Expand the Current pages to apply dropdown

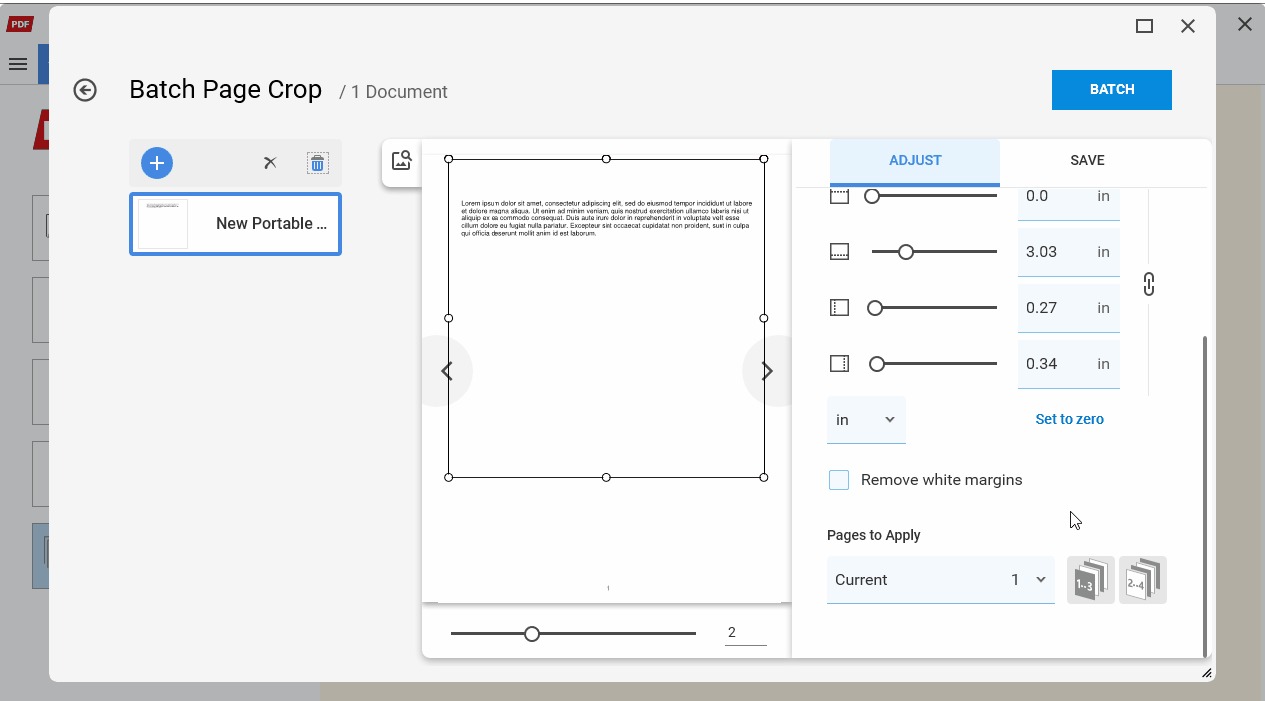pos(941,580)
